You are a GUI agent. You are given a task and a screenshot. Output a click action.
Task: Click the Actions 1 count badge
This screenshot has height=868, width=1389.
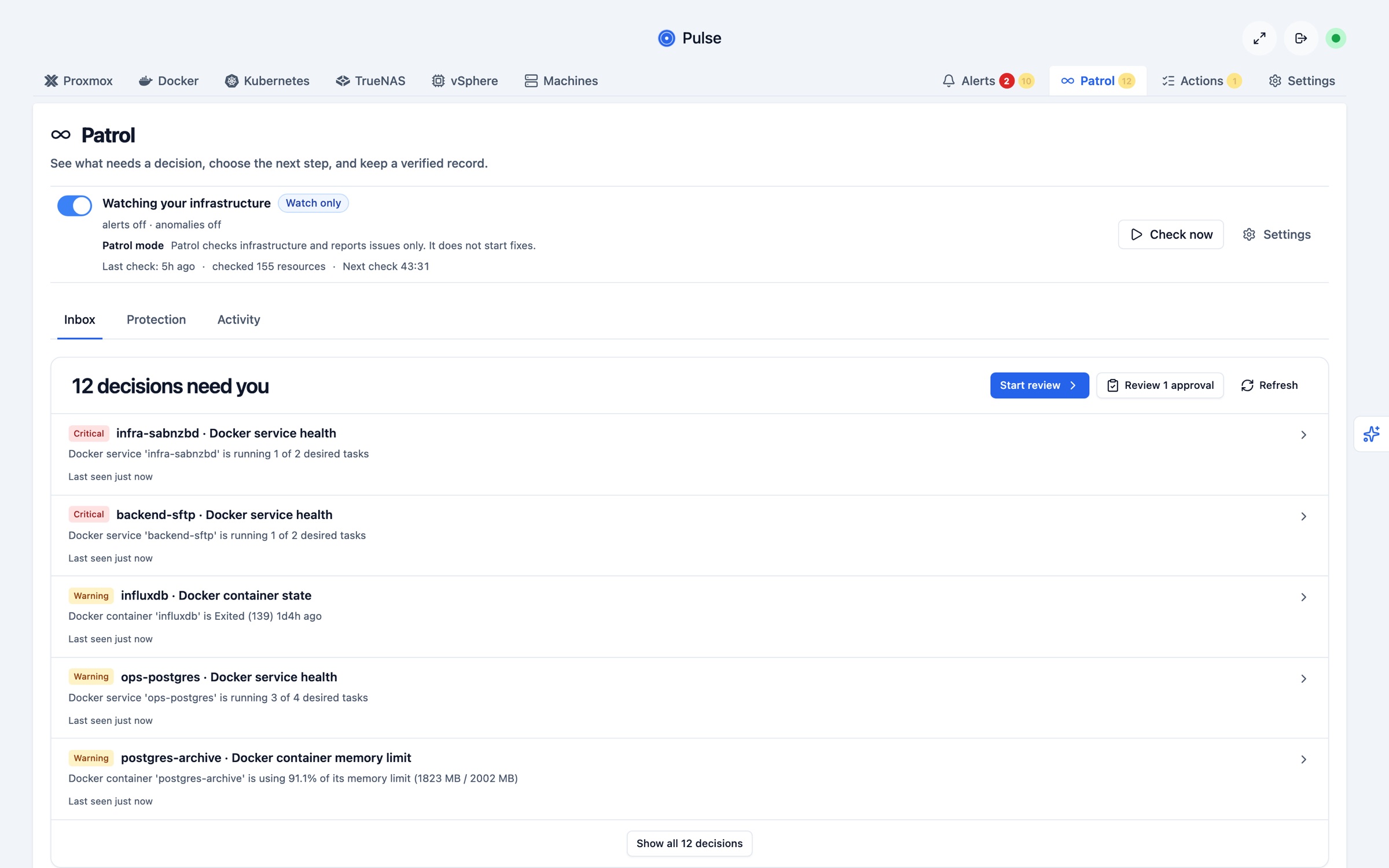pyautogui.click(x=1234, y=81)
